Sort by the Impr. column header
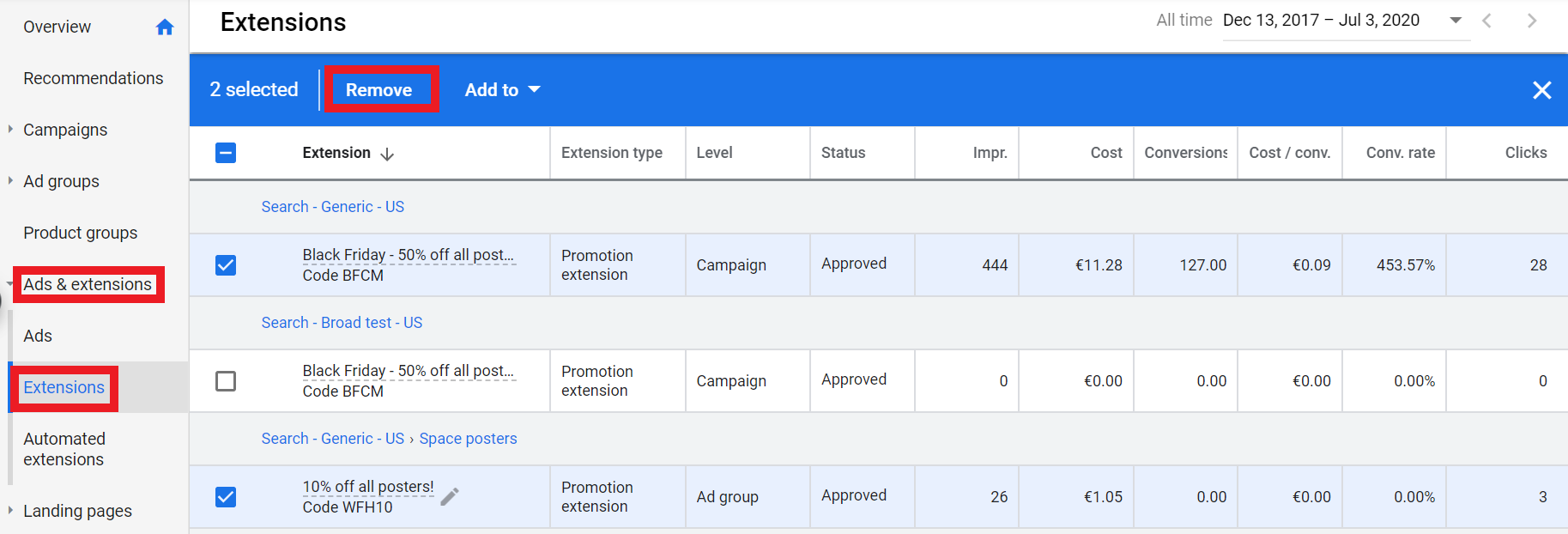Screen dimensions: 1568x534 (990, 153)
